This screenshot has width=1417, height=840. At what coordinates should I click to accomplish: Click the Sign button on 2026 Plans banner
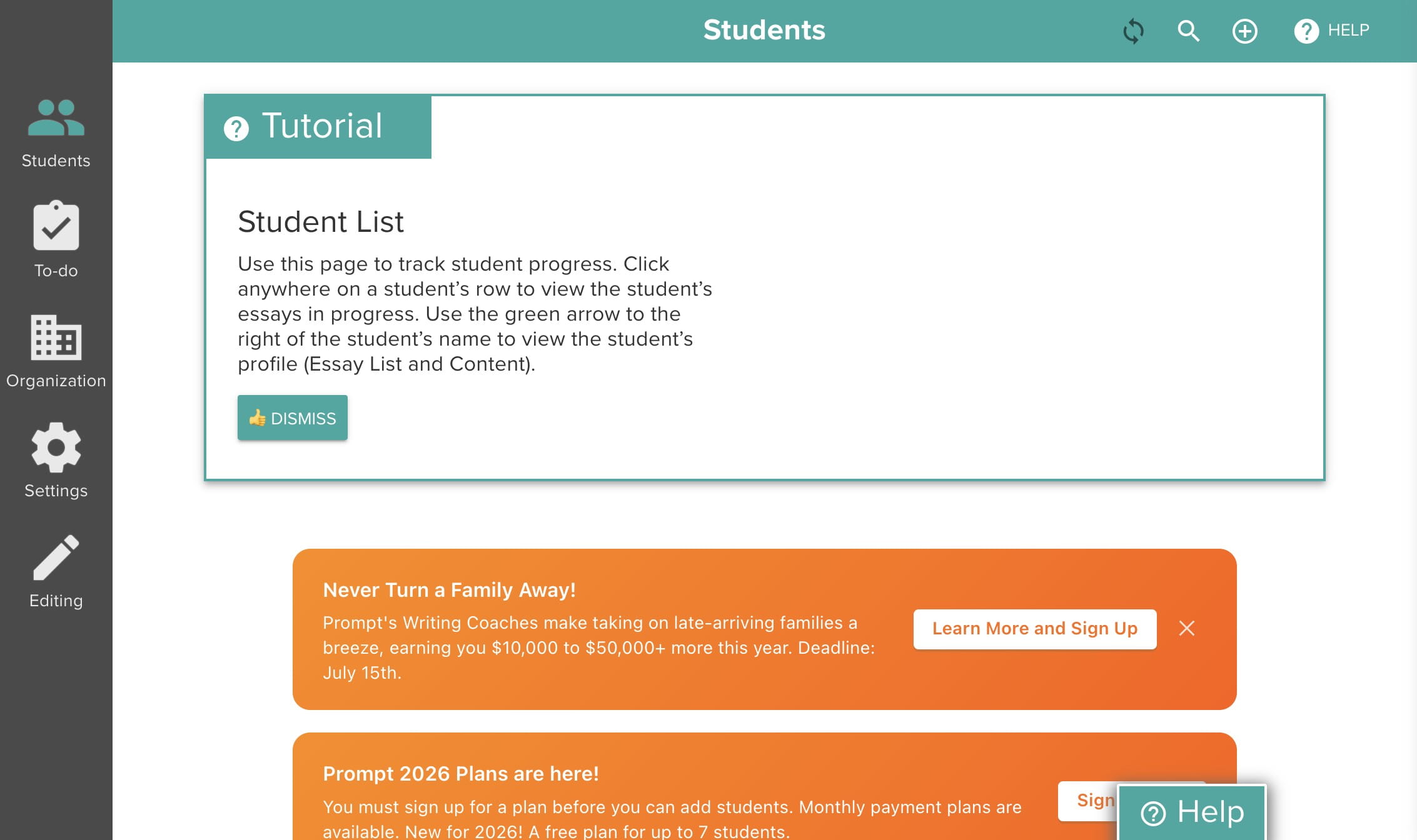click(1089, 801)
